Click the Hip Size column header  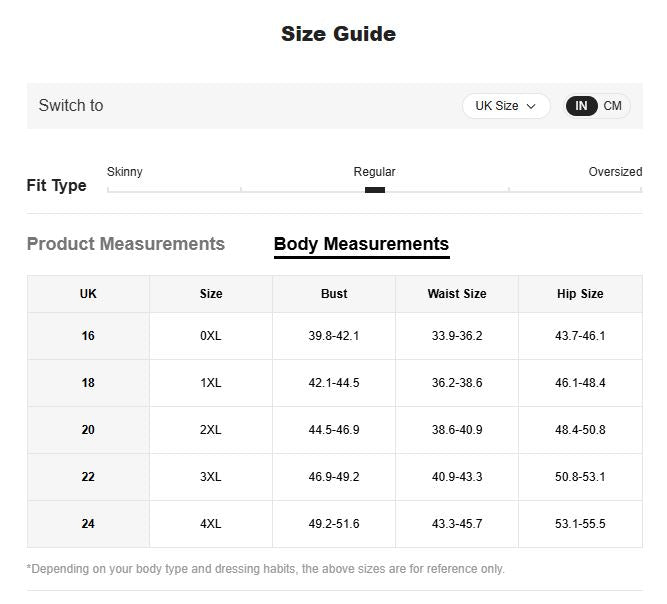pyautogui.click(x=580, y=294)
